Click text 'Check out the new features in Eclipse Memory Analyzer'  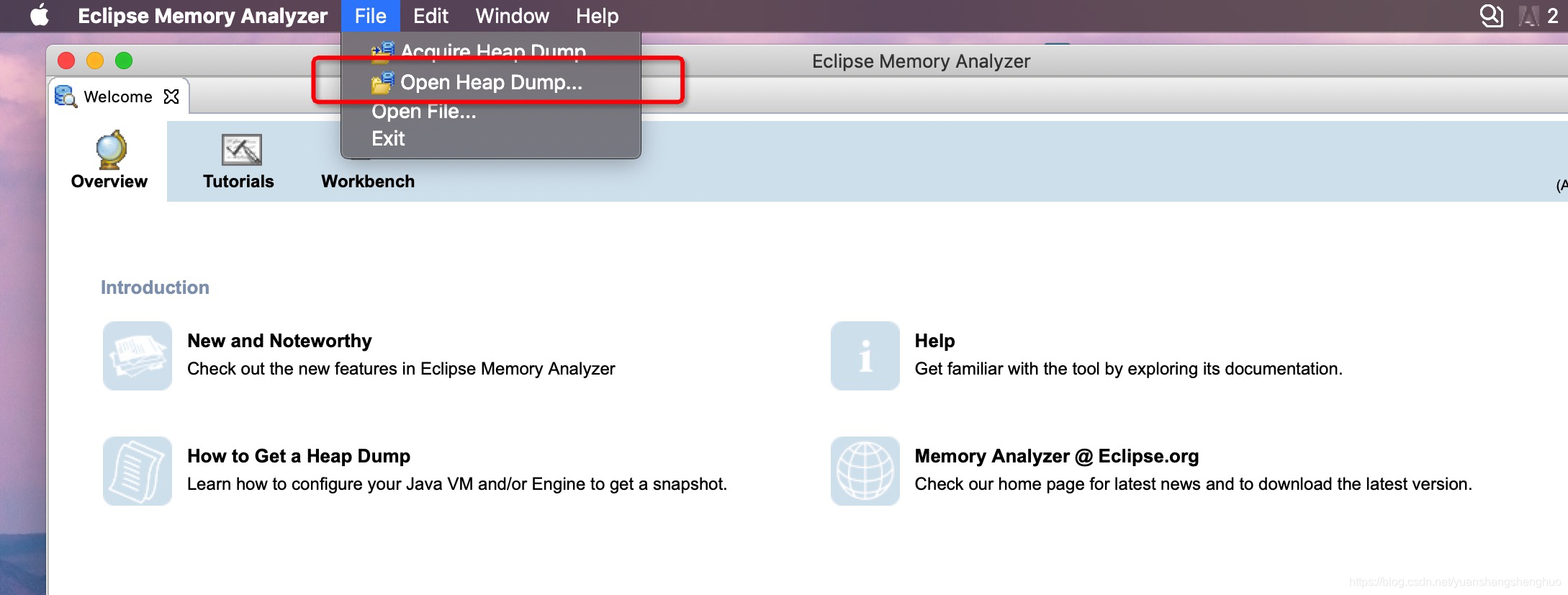[x=401, y=369]
